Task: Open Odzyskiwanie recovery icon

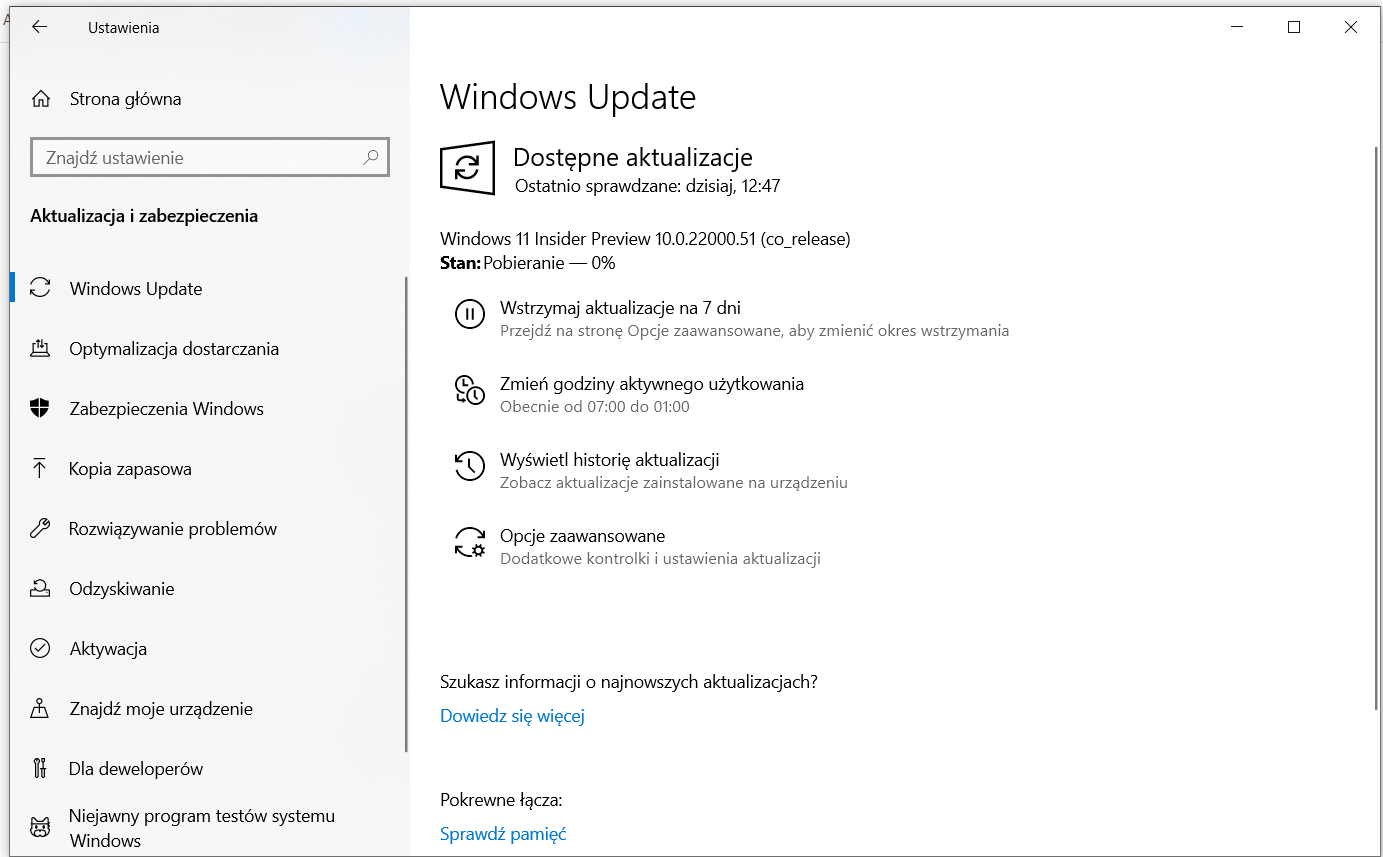Action: (x=40, y=588)
